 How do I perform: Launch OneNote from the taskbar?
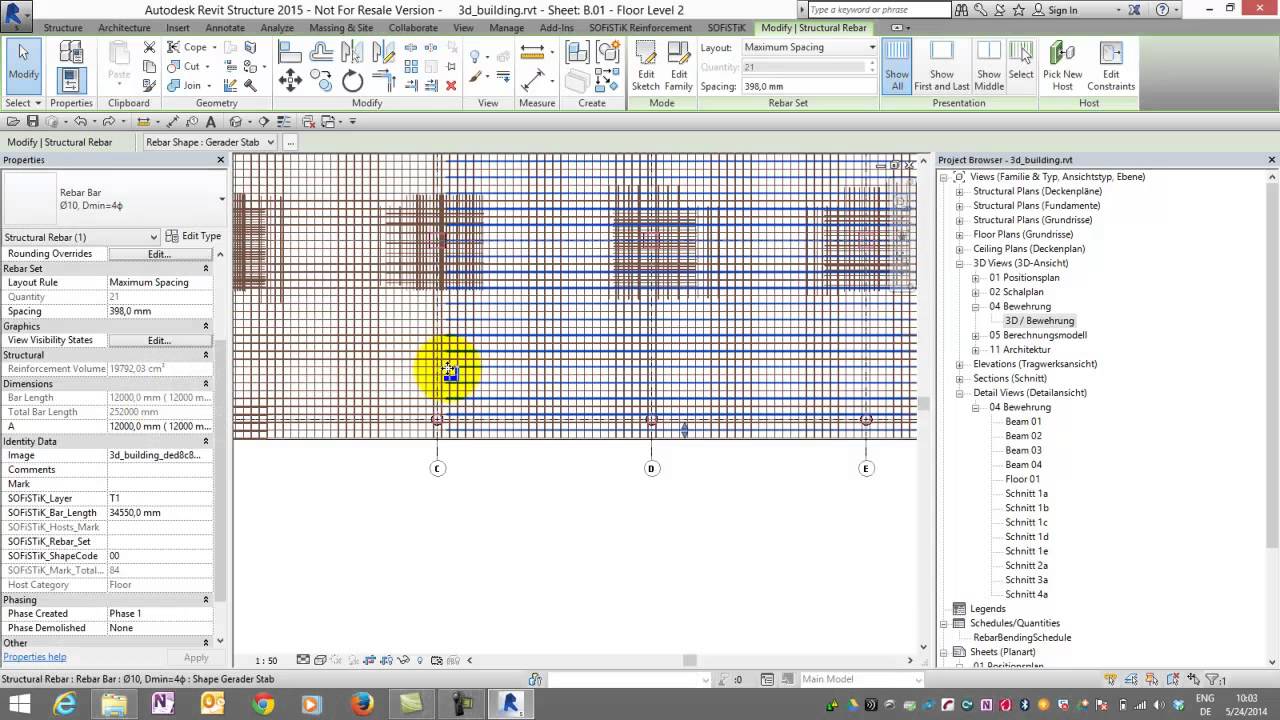[x=163, y=704]
